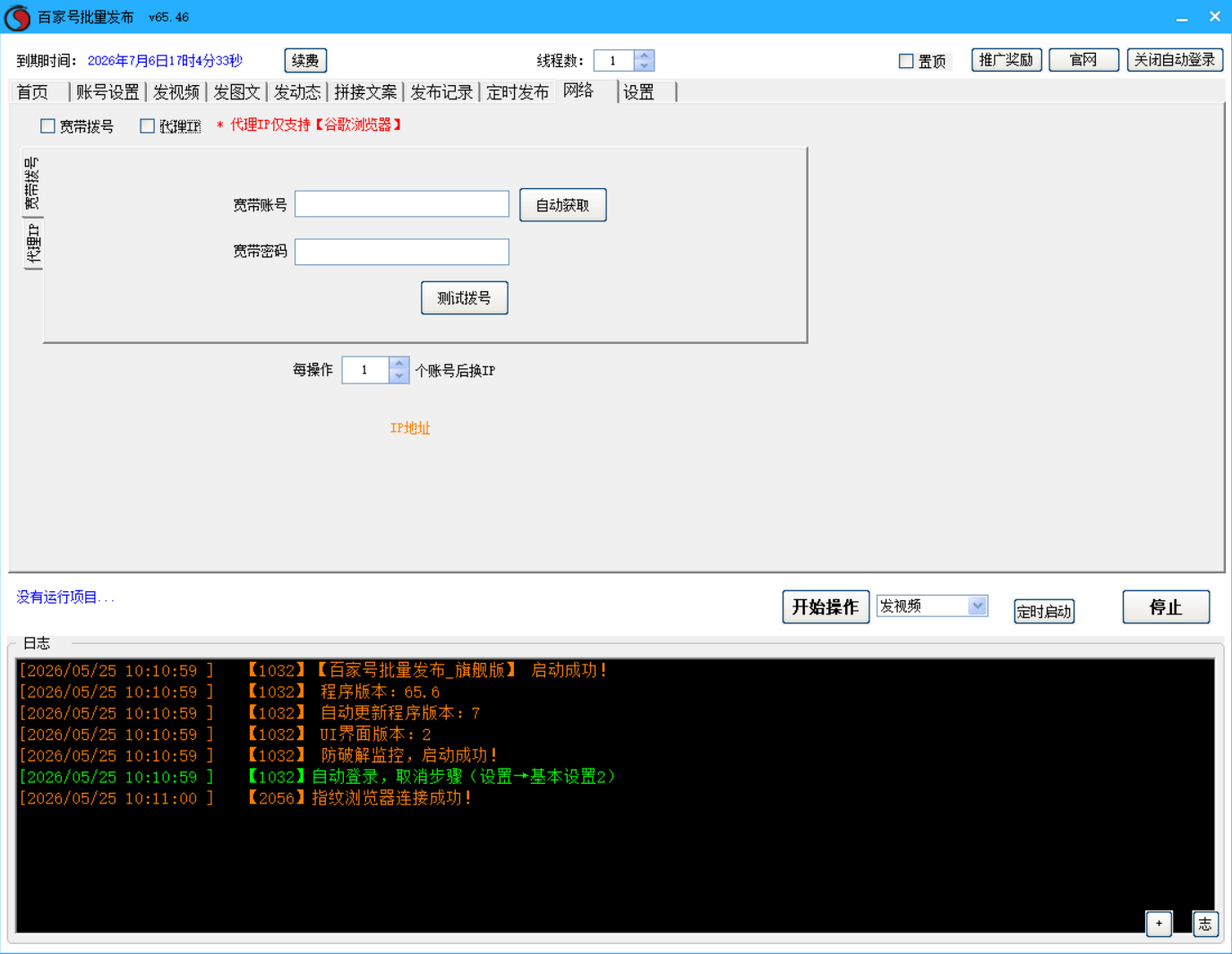Viewport: 1232px width, 954px height.
Task: Open the 发视频 operation dropdown
Action: [x=931, y=606]
